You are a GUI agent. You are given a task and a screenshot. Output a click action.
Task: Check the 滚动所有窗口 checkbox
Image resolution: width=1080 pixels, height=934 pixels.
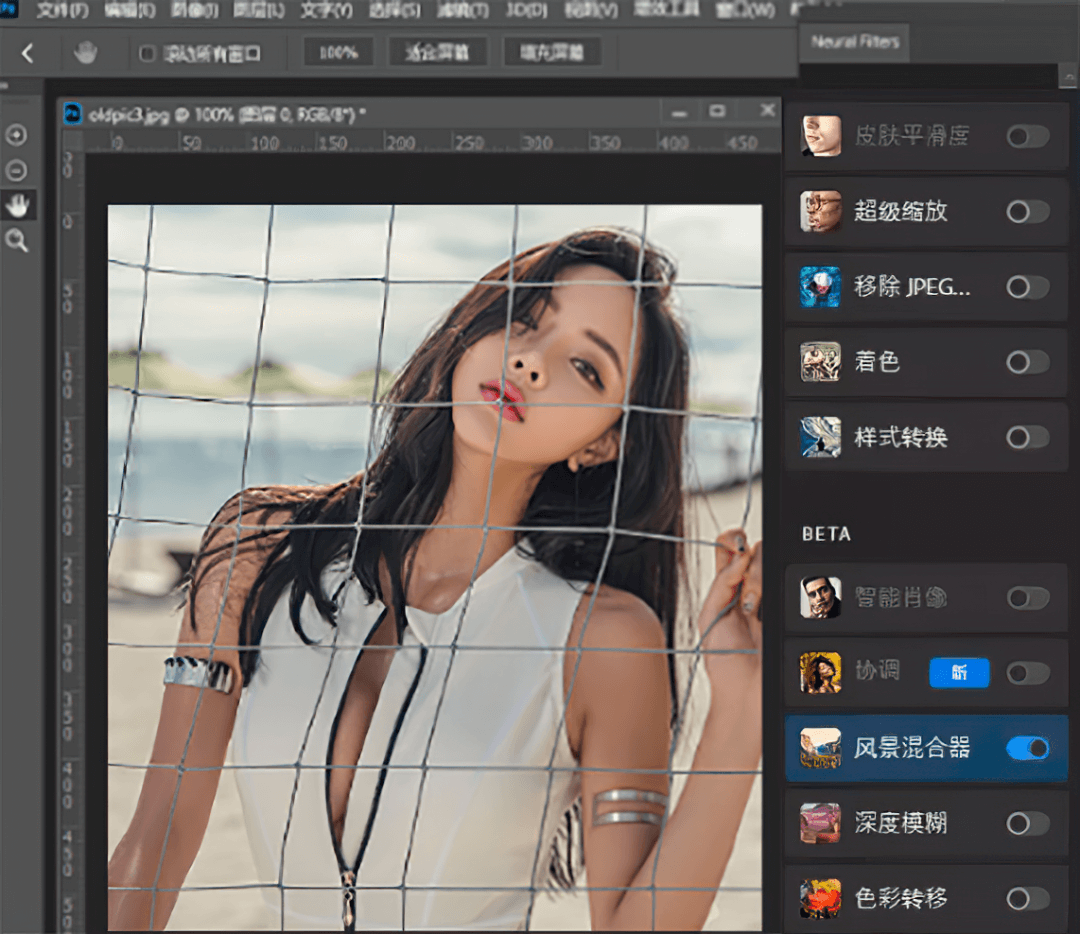pyautogui.click(x=147, y=53)
